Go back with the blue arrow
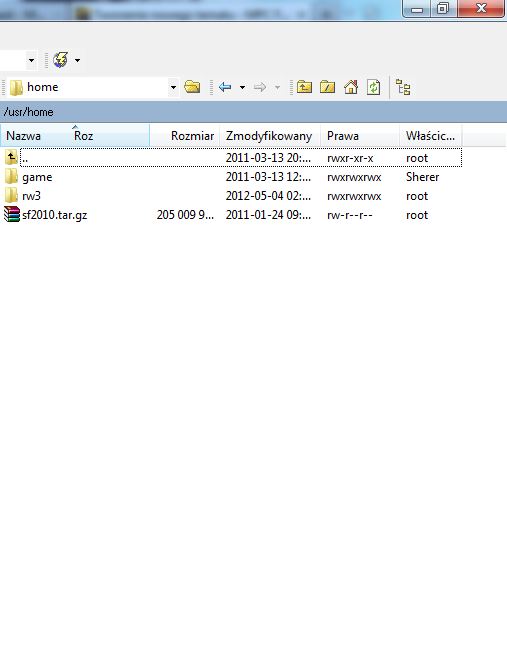This screenshot has height=669, width=507. [225, 87]
